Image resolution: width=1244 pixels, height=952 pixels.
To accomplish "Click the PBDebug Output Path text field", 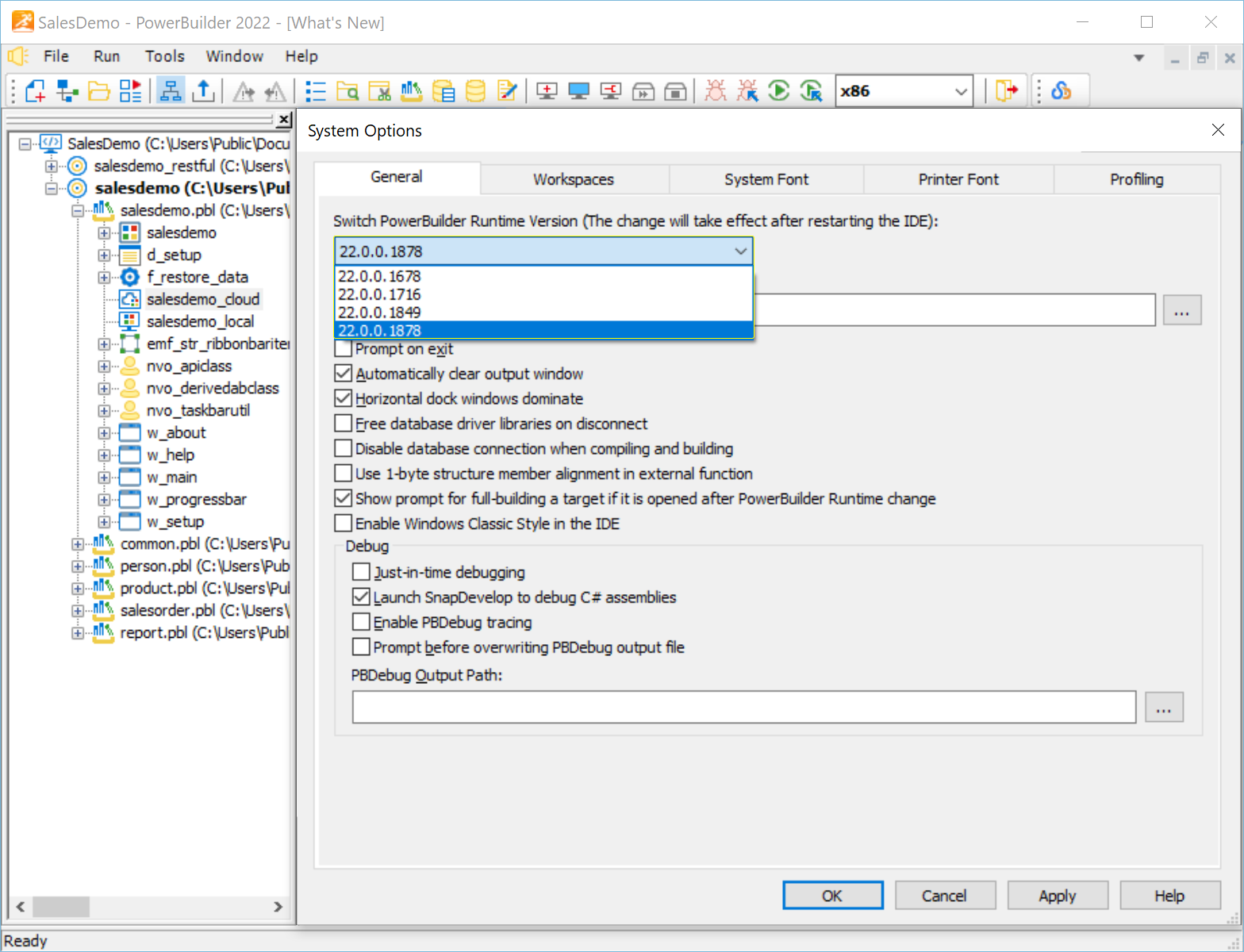I will coord(744,708).
